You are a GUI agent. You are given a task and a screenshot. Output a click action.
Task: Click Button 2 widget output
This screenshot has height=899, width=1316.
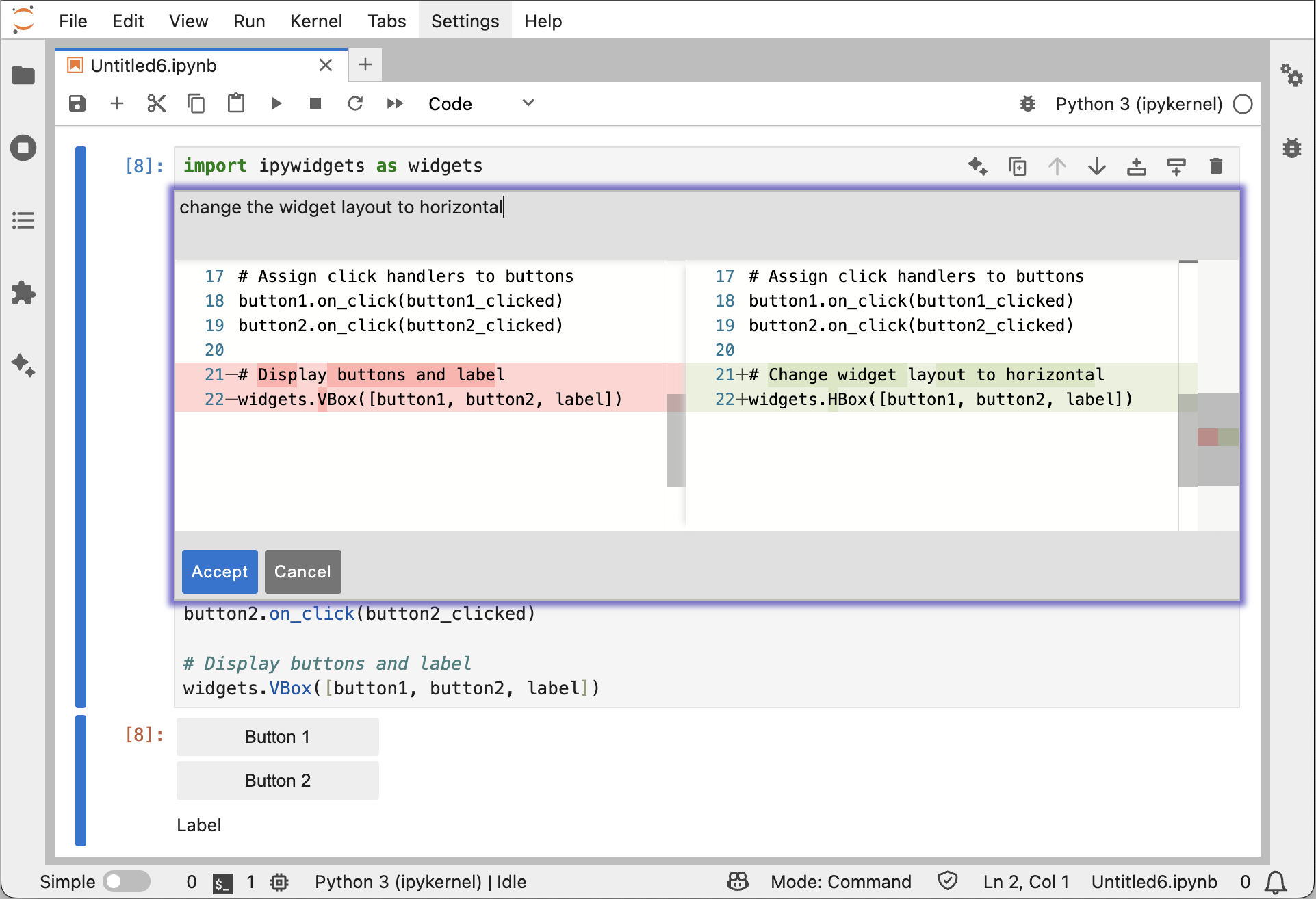tap(277, 781)
